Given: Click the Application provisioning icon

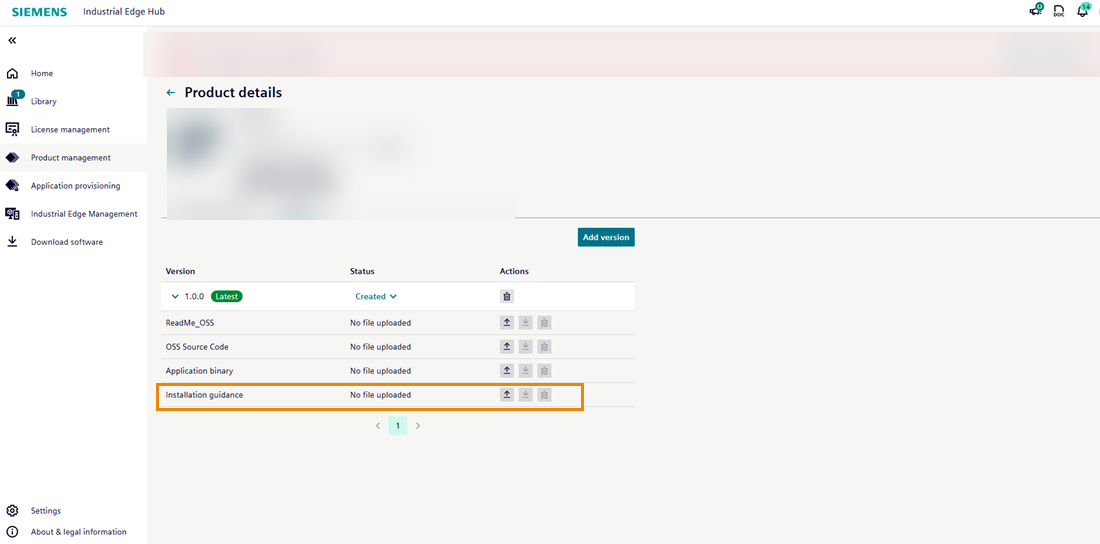Looking at the screenshot, I should [x=12, y=186].
